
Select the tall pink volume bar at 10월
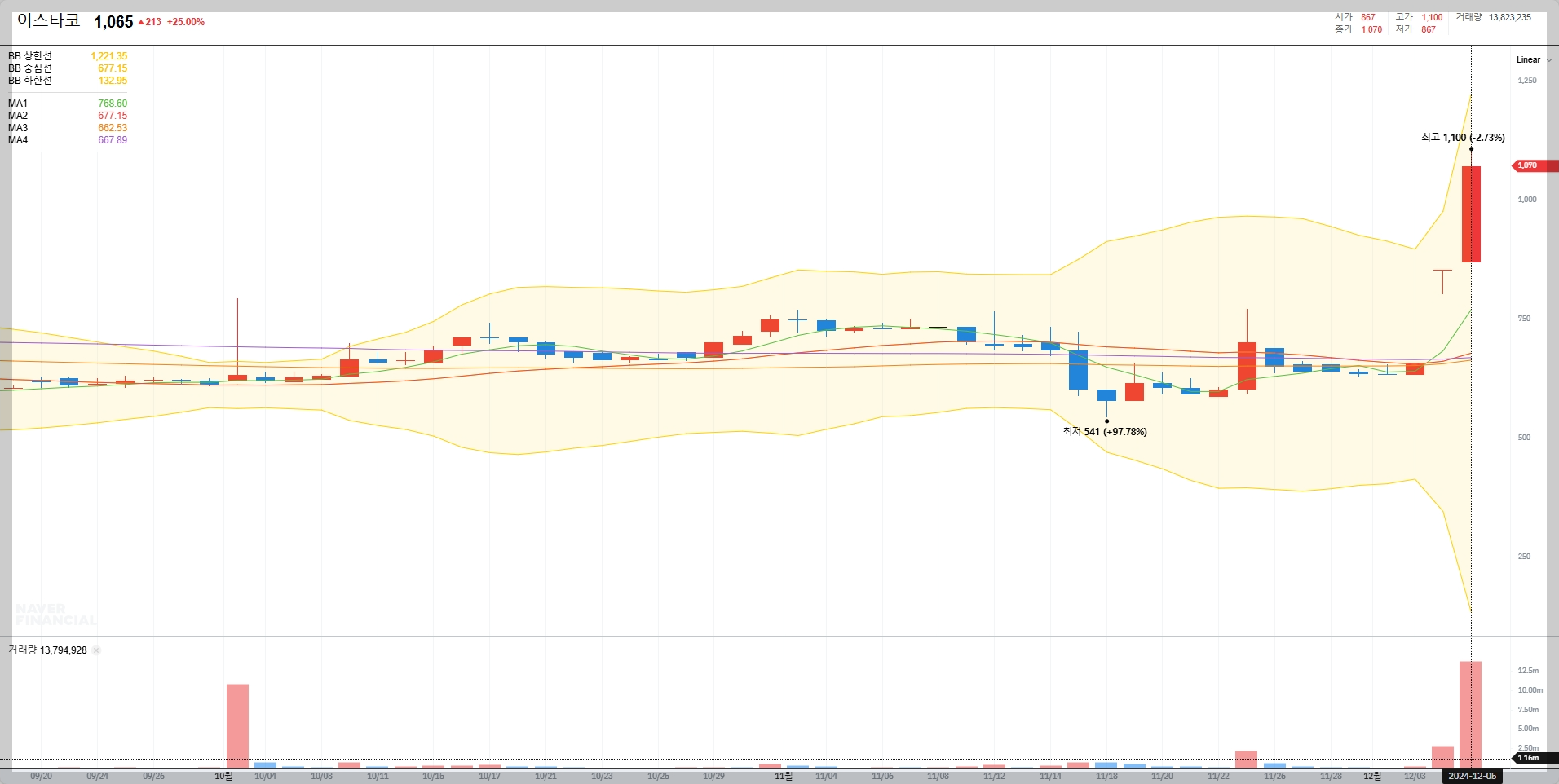pyautogui.click(x=237, y=726)
